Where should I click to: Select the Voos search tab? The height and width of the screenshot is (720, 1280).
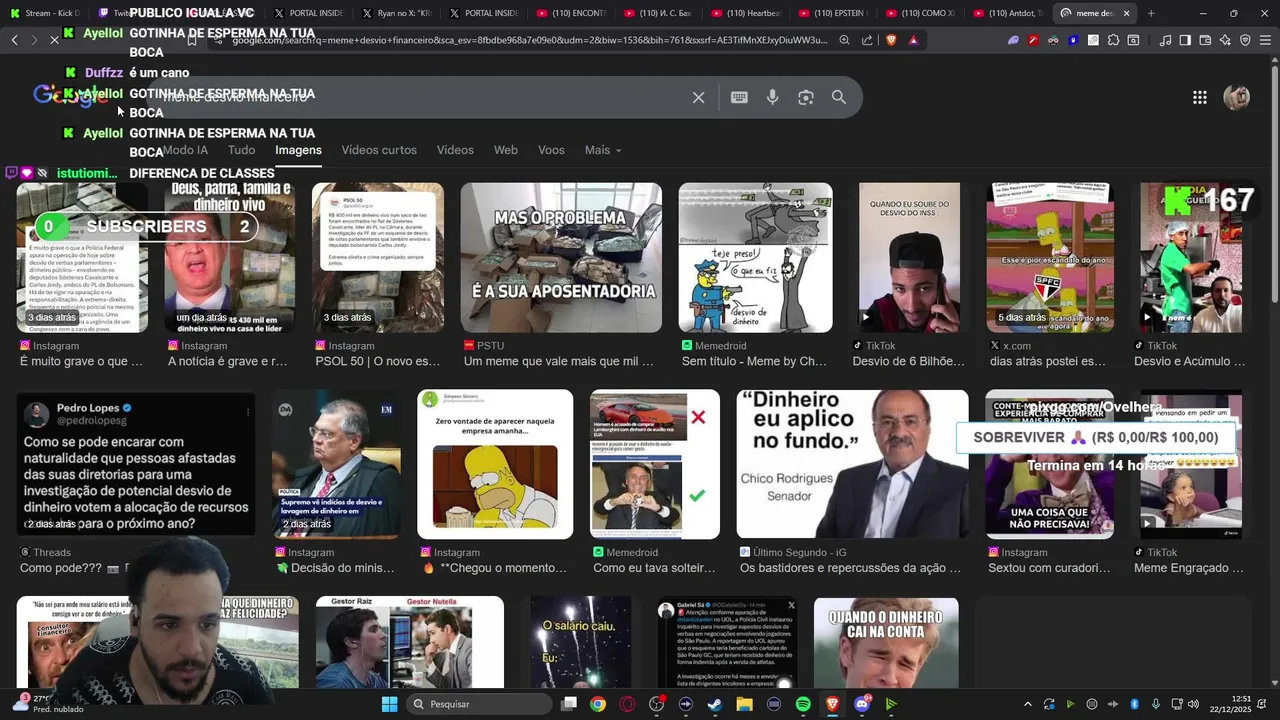pos(551,150)
